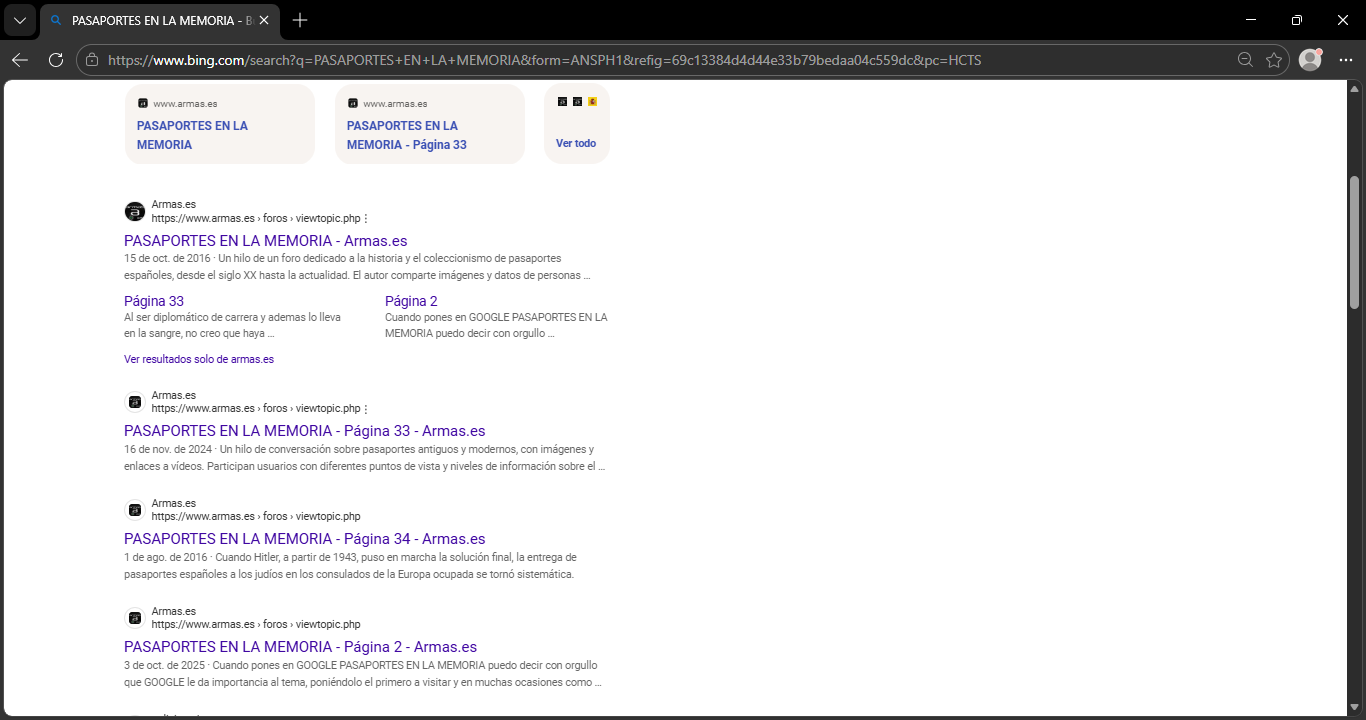Open new tab with plus icon
The image size is (1366, 720).
[300, 20]
